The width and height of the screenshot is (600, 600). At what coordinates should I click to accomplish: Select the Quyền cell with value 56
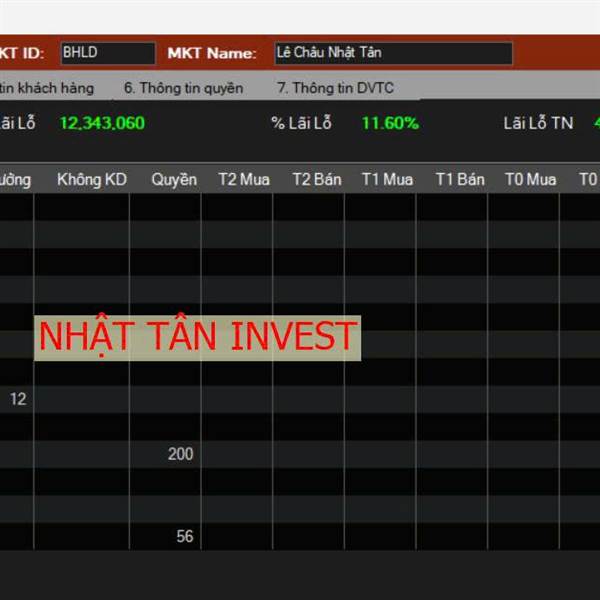165,536
